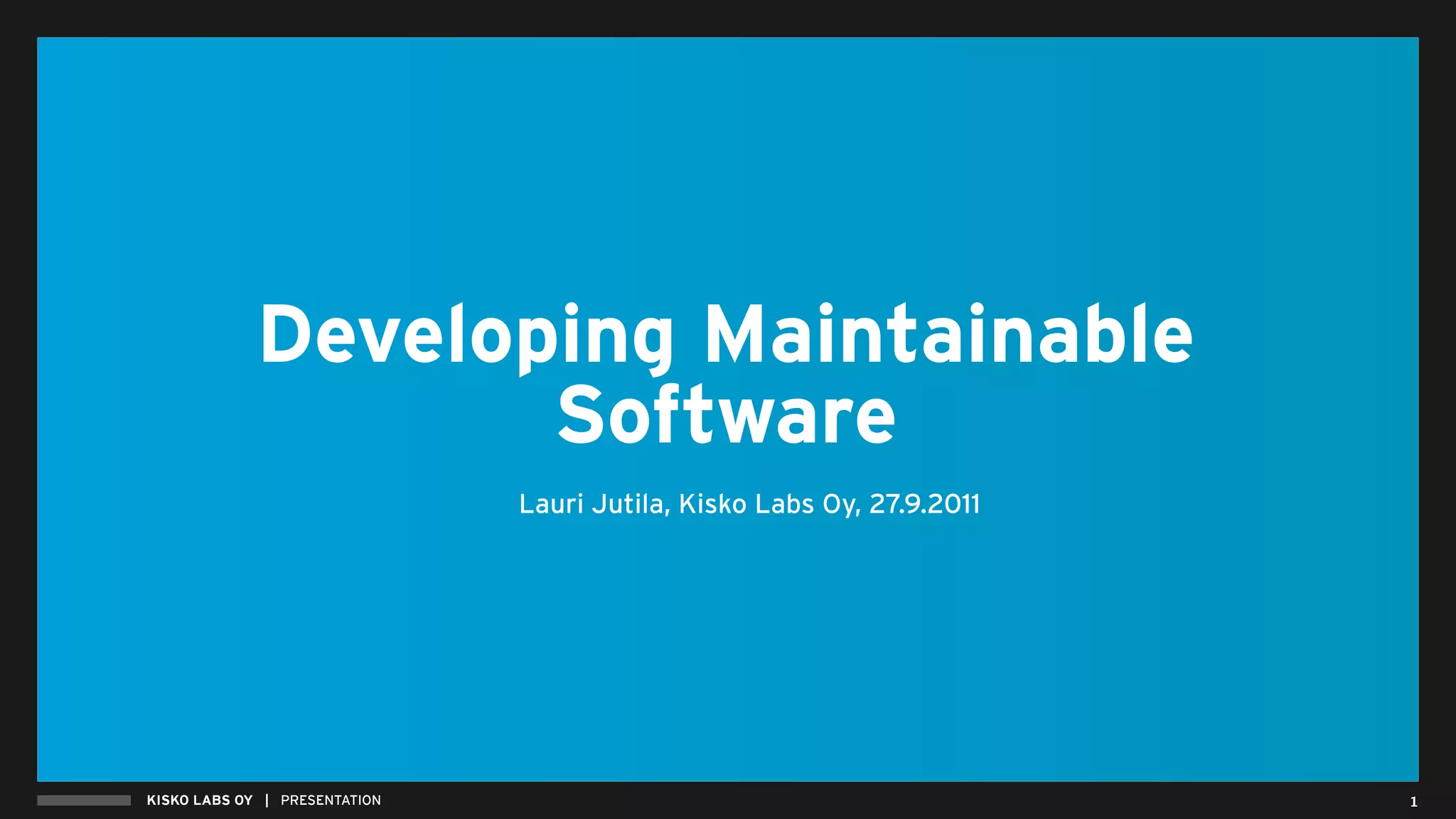Click the word Labs in the subtitle
Image resolution: width=1456 pixels, height=819 pixels.
(784, 503)
